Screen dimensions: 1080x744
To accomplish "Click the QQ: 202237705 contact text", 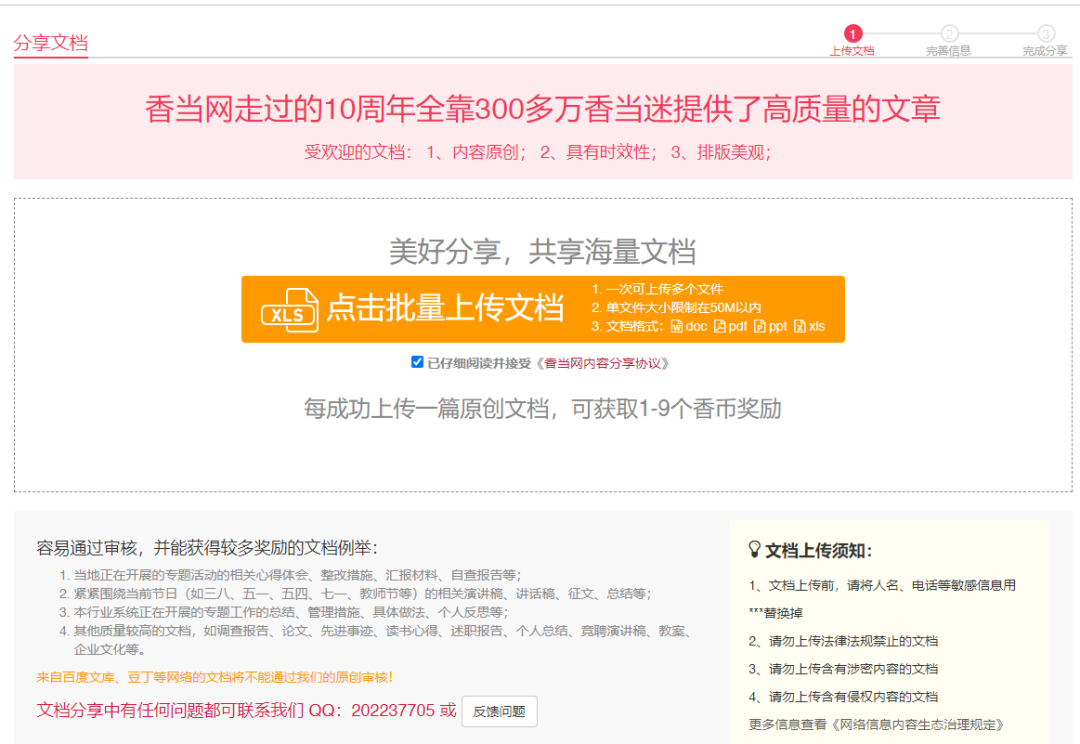I will click(x=372, y=710).
